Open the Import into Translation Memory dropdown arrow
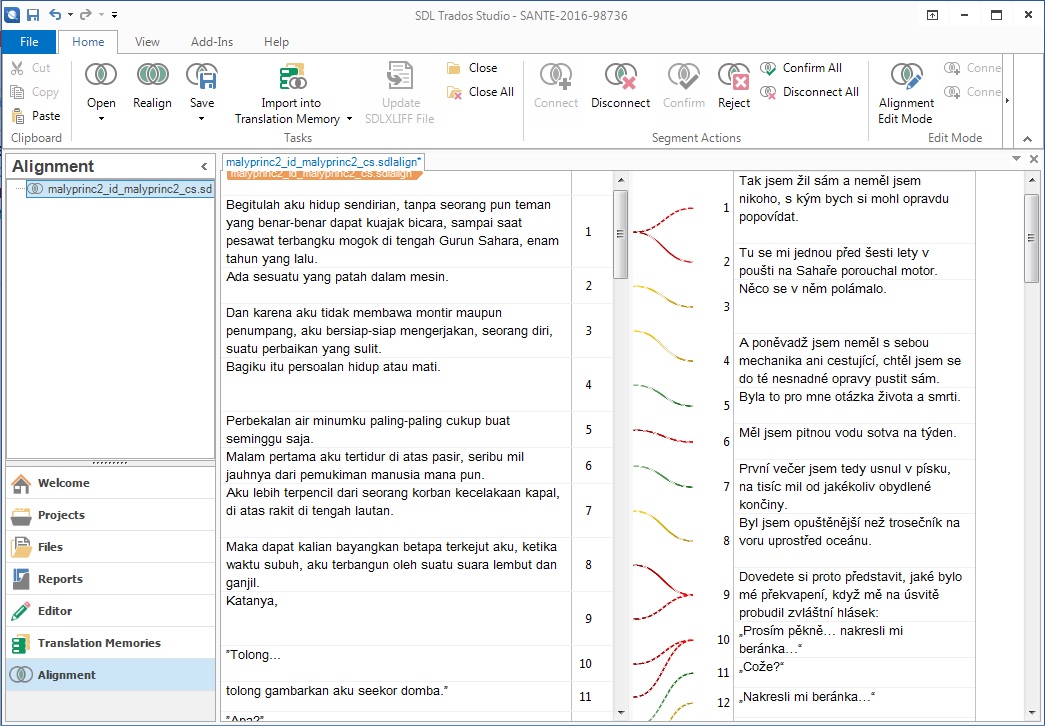 click(349, 119)
